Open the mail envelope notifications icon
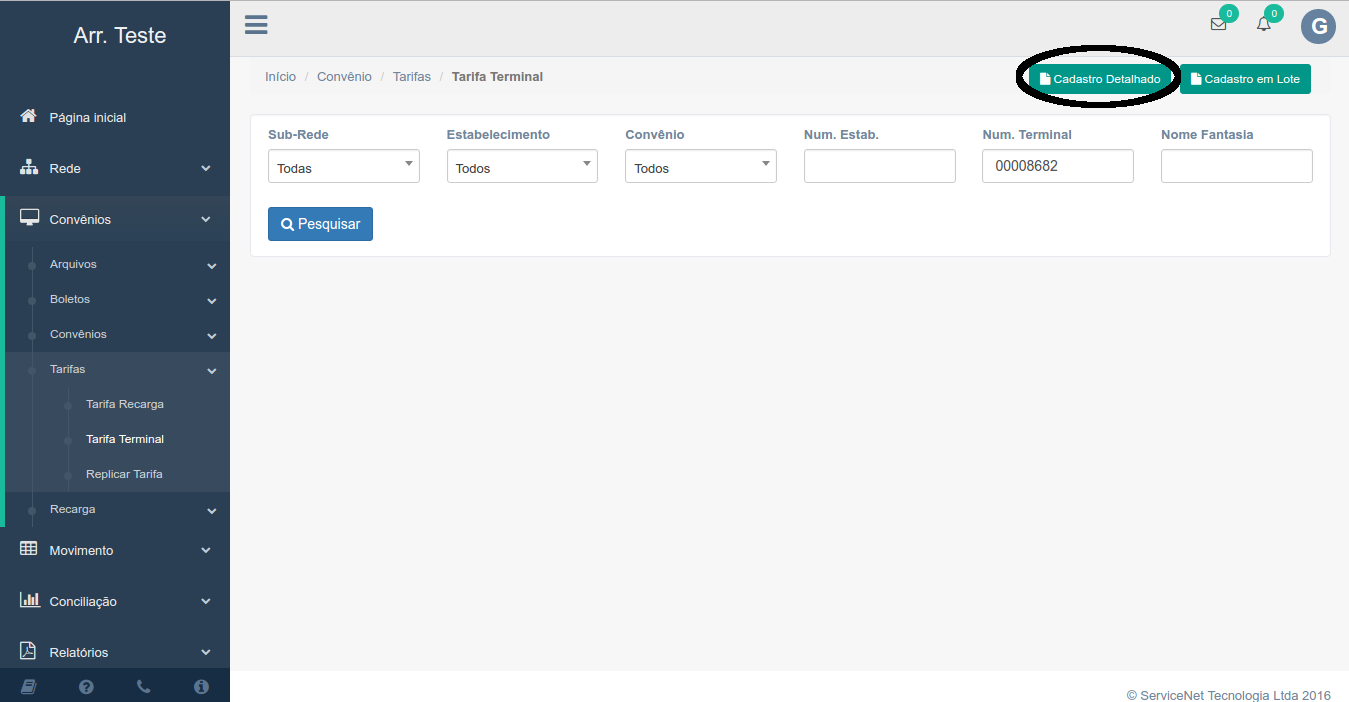 [x=1218, y=25]
